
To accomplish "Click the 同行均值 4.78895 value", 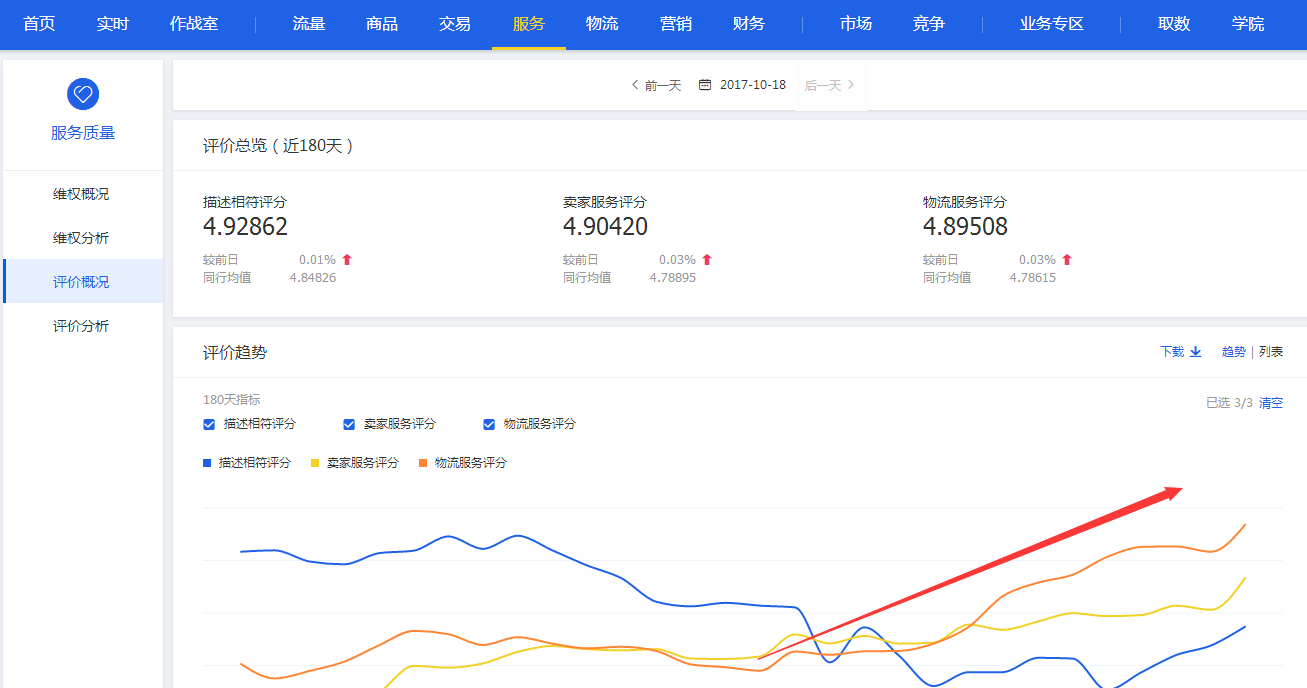I will [673, 278].
